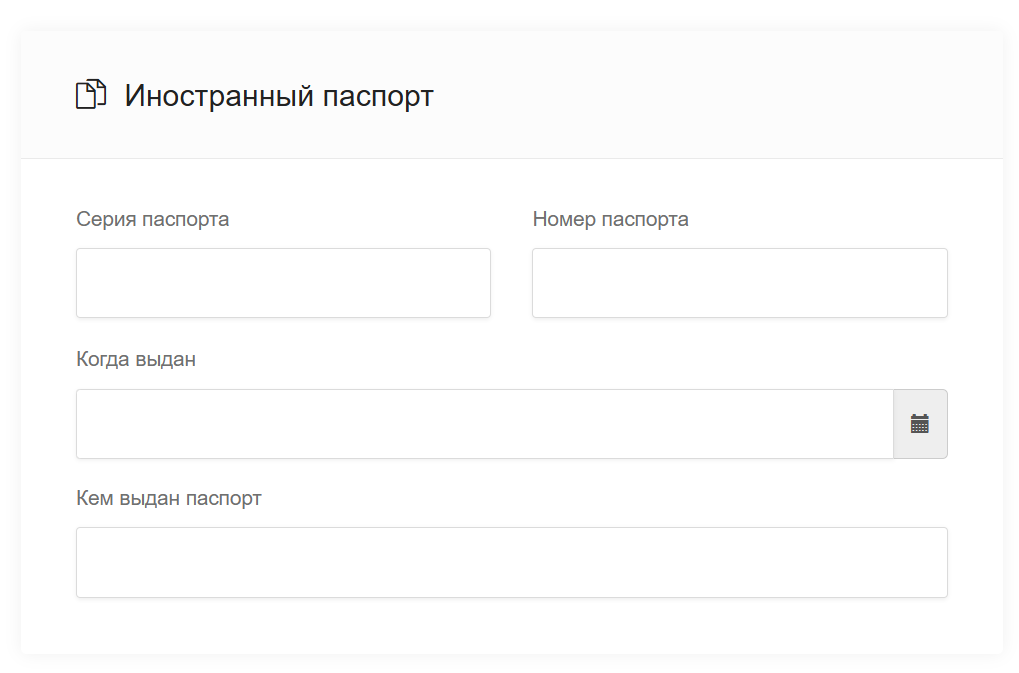The width and height of the screenshot is (1019, 673).
Task: Activate the issuing authority input
Action: pyautogui.click(x=511, y=562)
